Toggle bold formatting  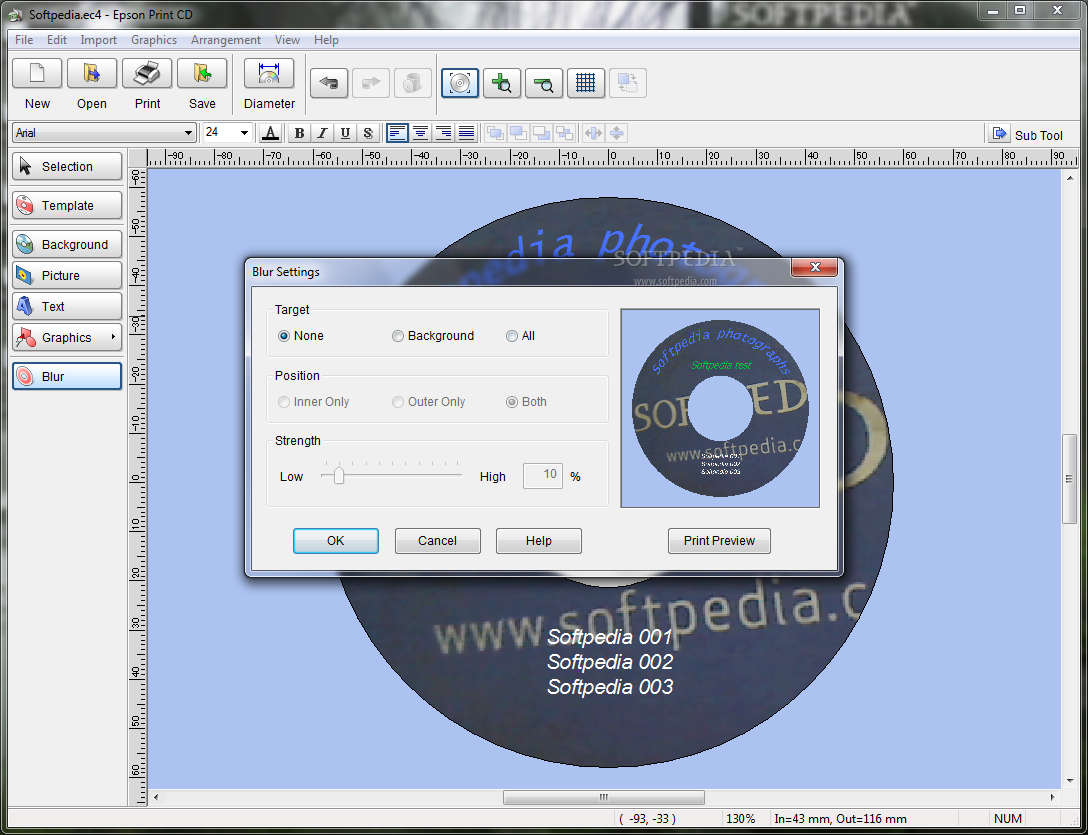(x=299, y=133)
